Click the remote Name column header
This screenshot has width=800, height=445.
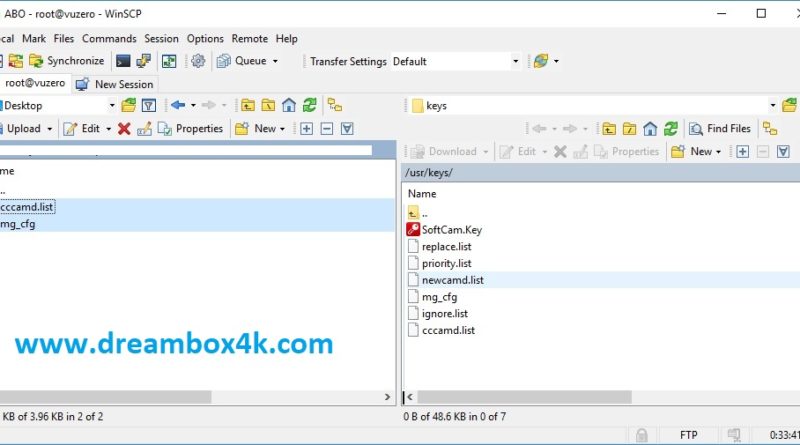point(422,194)
